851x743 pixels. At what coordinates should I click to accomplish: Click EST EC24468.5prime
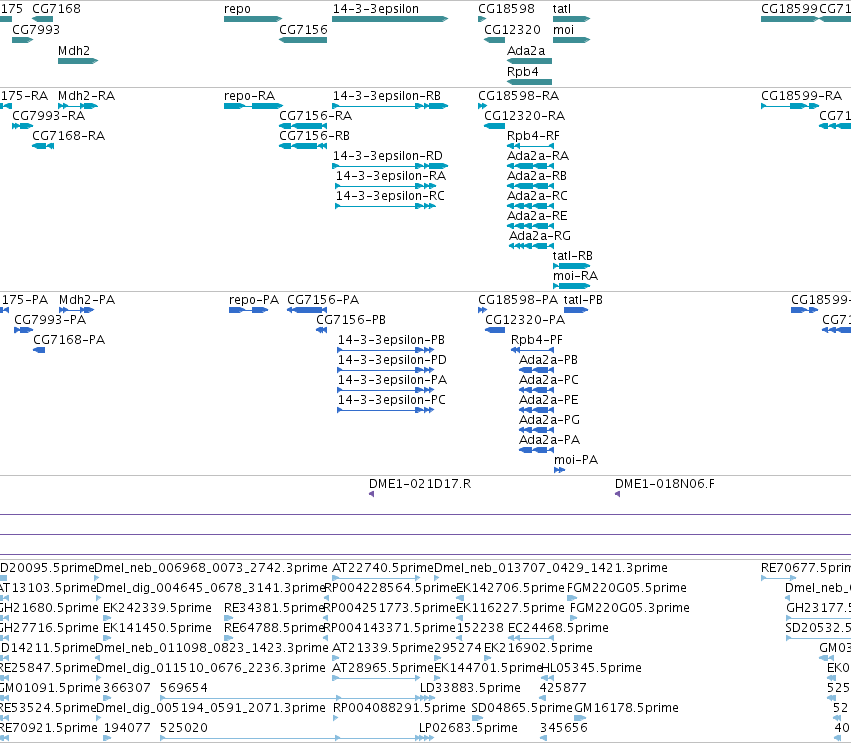[531, 638]
